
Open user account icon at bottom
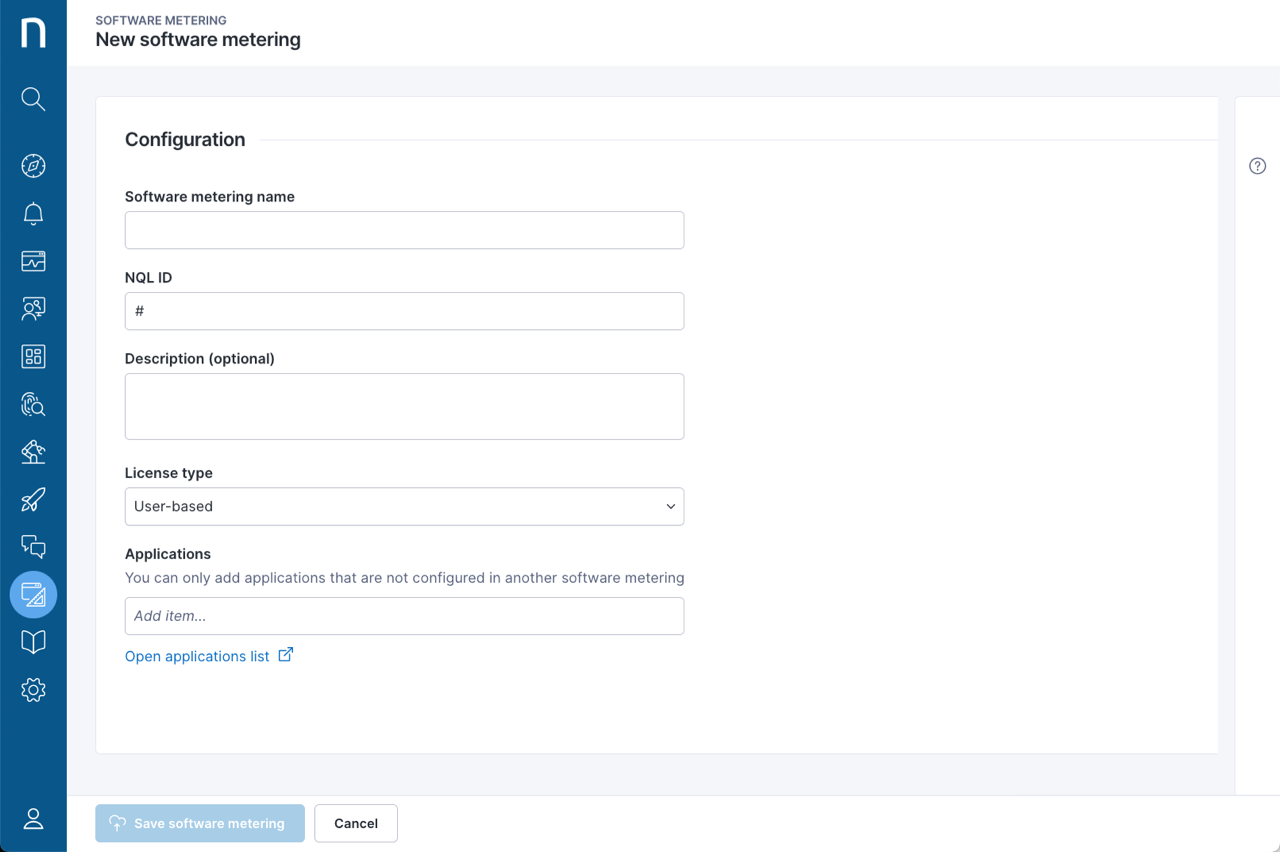(33, 819)
